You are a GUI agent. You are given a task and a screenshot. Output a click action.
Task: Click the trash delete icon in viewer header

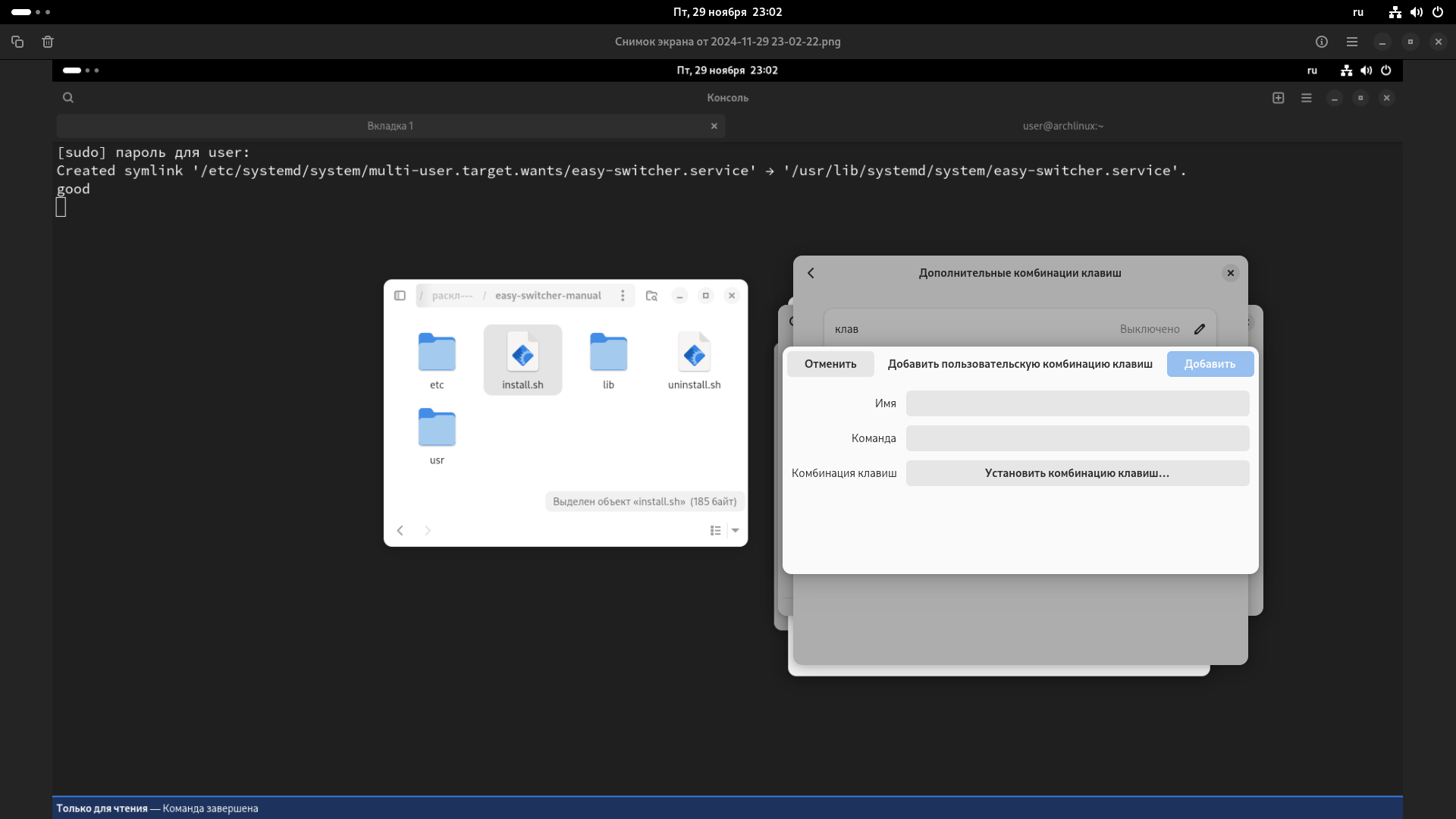point(48,42)
